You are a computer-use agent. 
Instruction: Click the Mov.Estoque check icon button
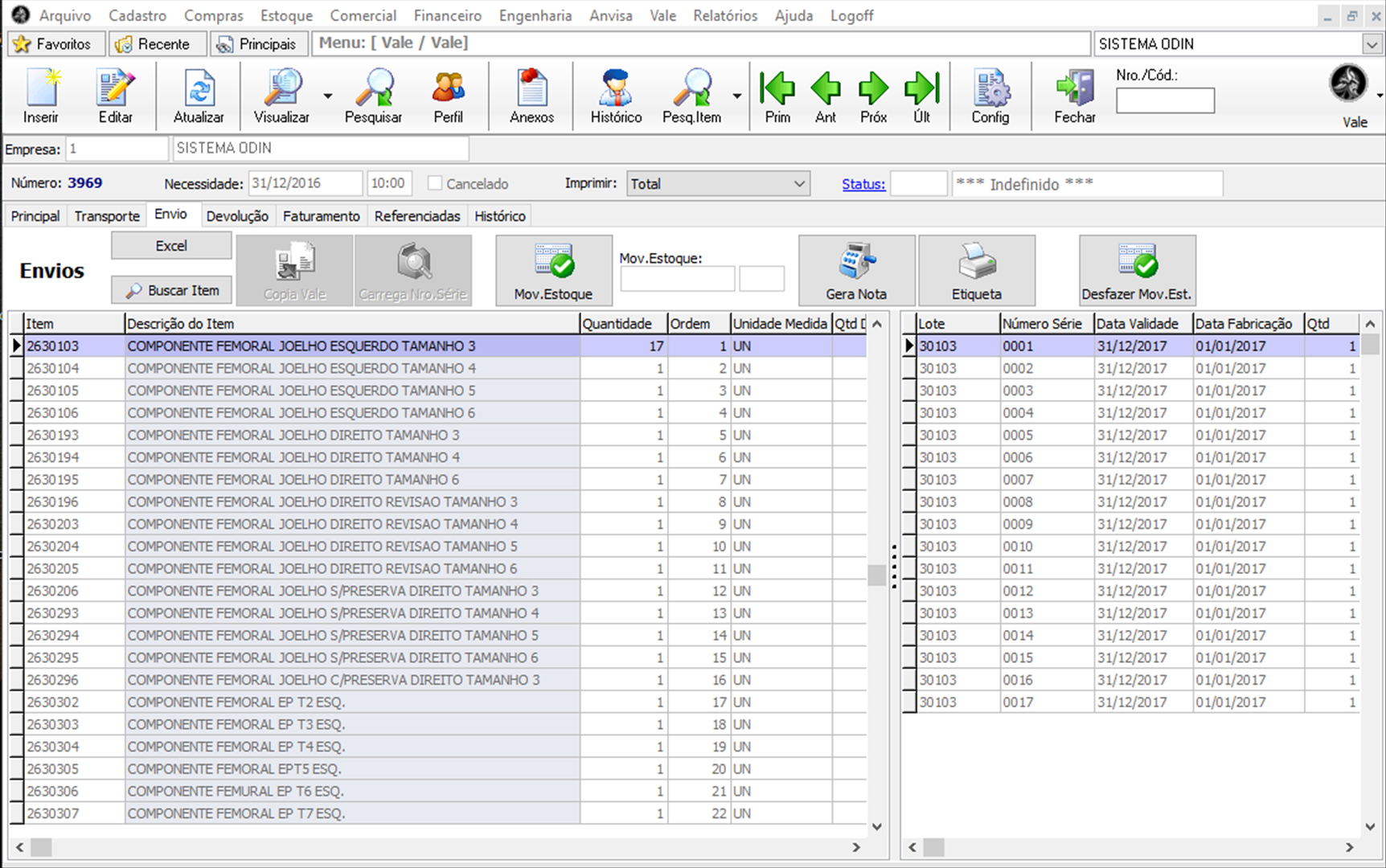pyautogui.click(x=553, y=270)
